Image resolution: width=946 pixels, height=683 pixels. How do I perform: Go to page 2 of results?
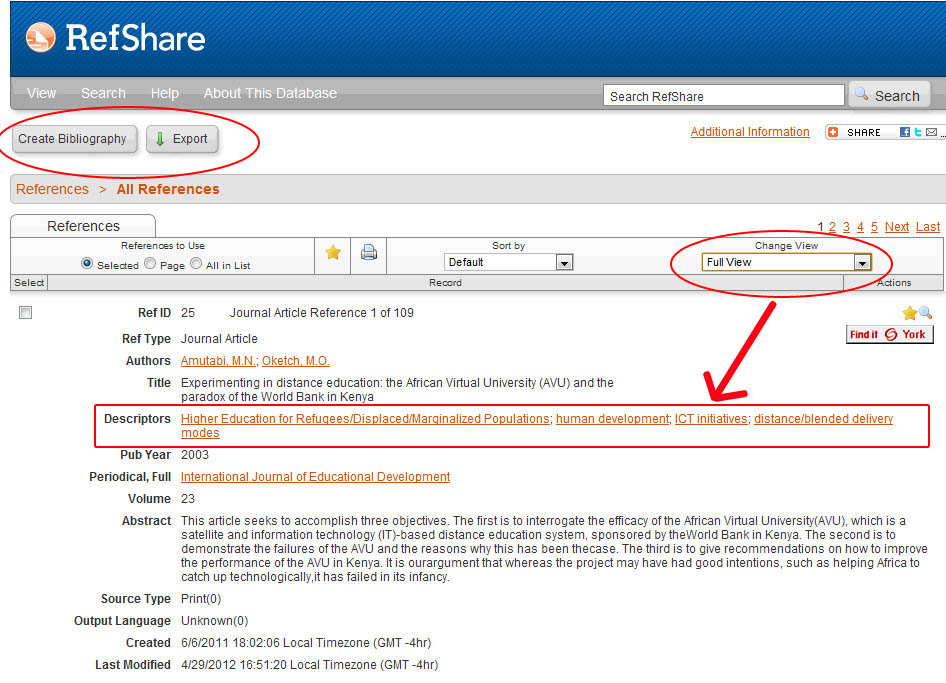pyautogui.click(x=833, y=227)
